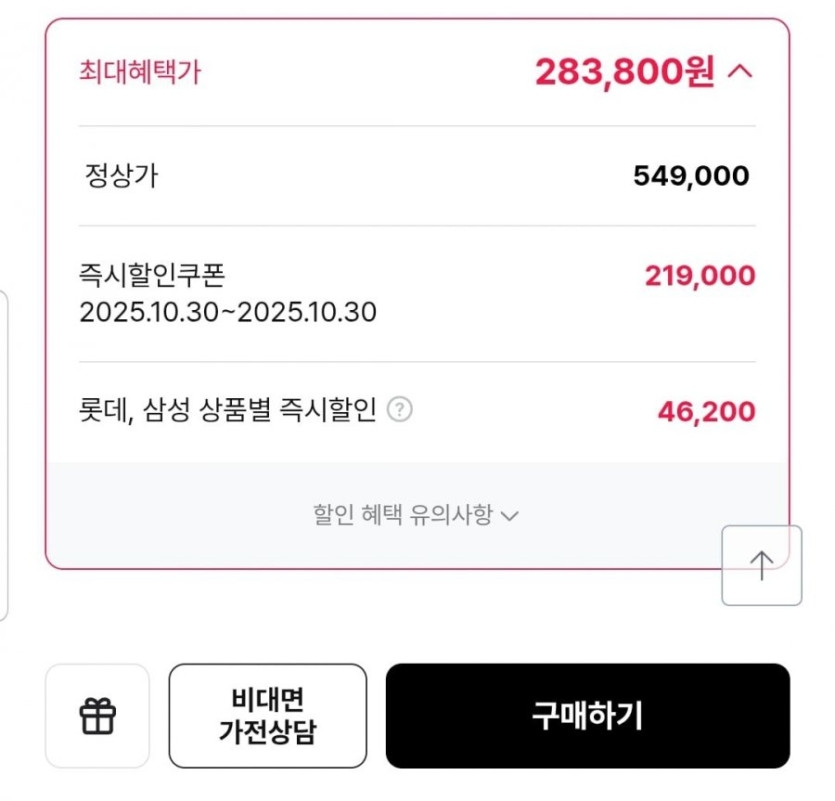Click the gift box icon button

coord(97,716)
